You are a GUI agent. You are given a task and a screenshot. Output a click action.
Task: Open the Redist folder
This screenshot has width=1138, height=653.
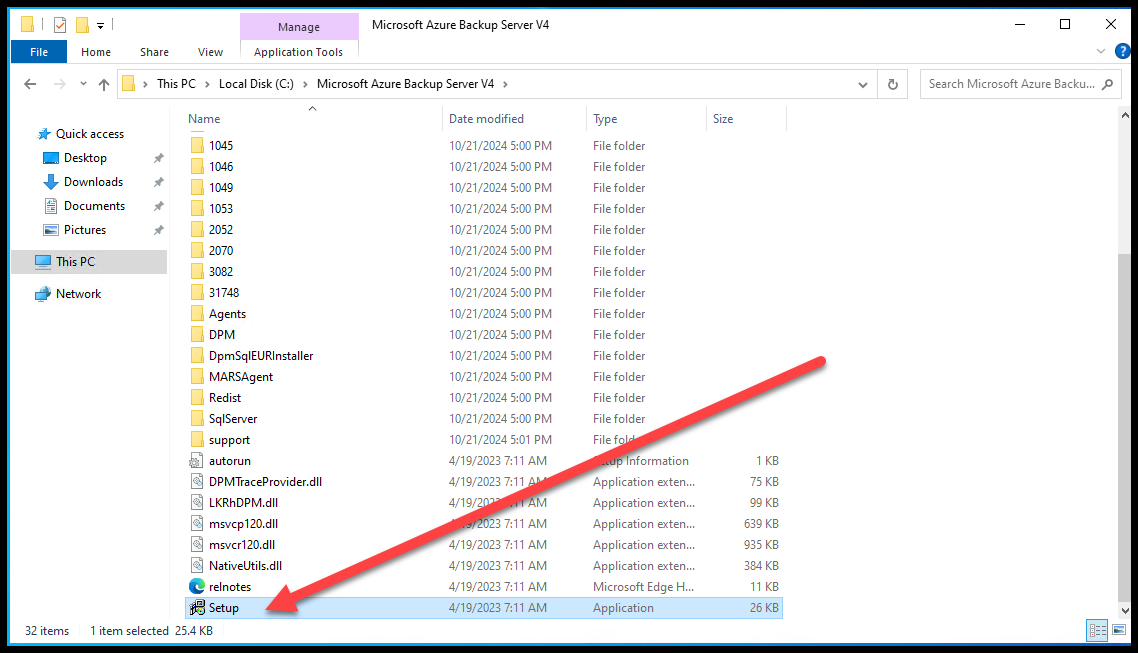224,398
